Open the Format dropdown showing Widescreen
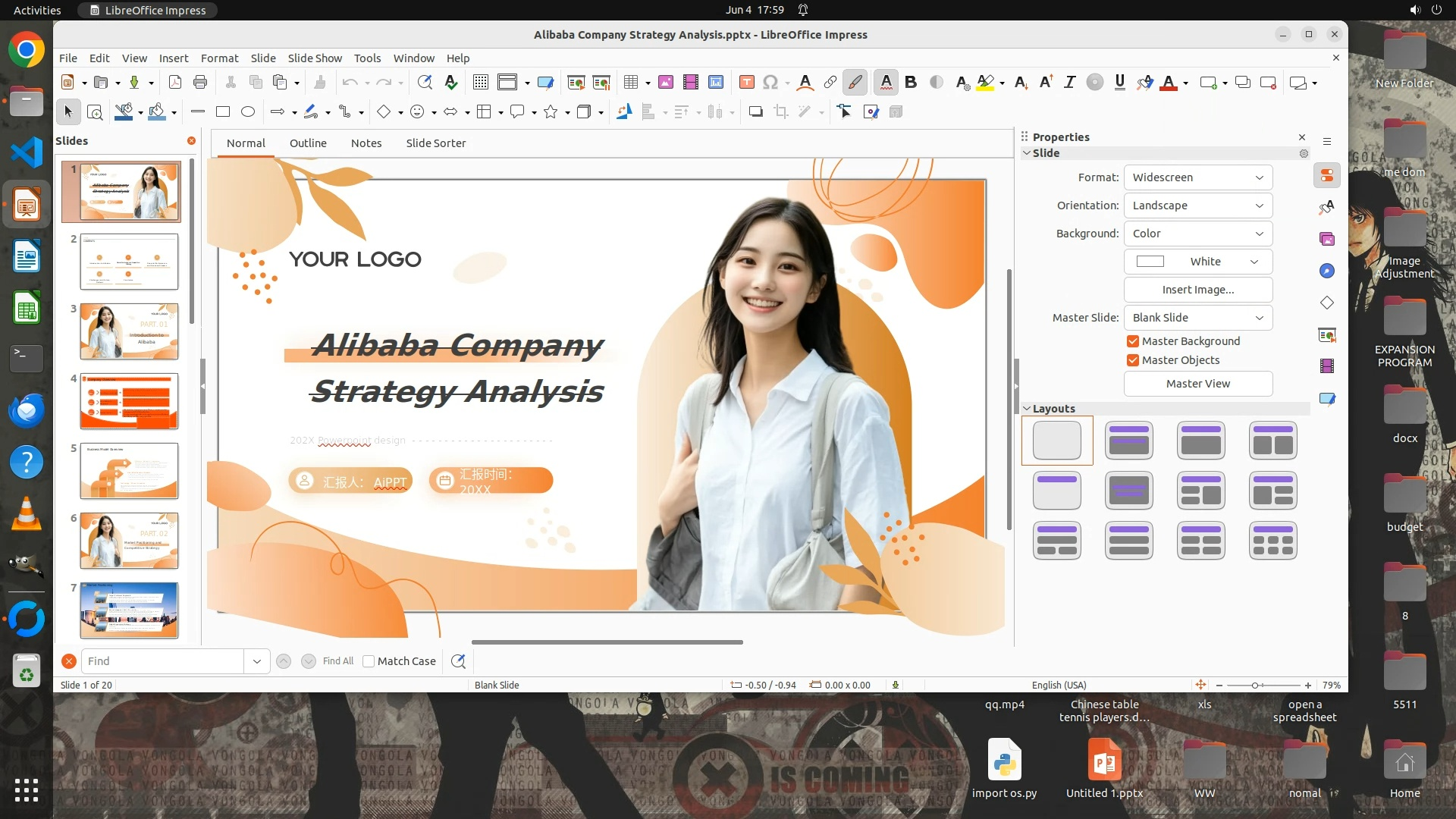1456x819 pixels. [x=1197, y=177]
